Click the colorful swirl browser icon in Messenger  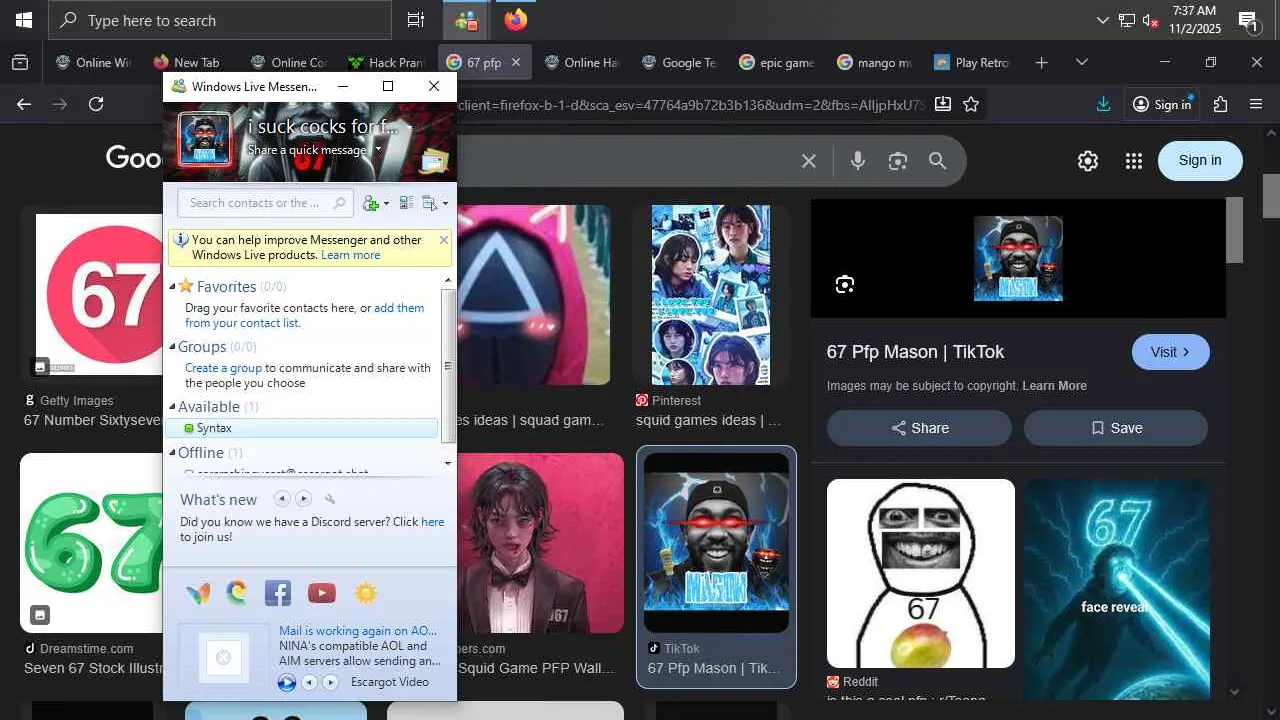coord(237,593)
